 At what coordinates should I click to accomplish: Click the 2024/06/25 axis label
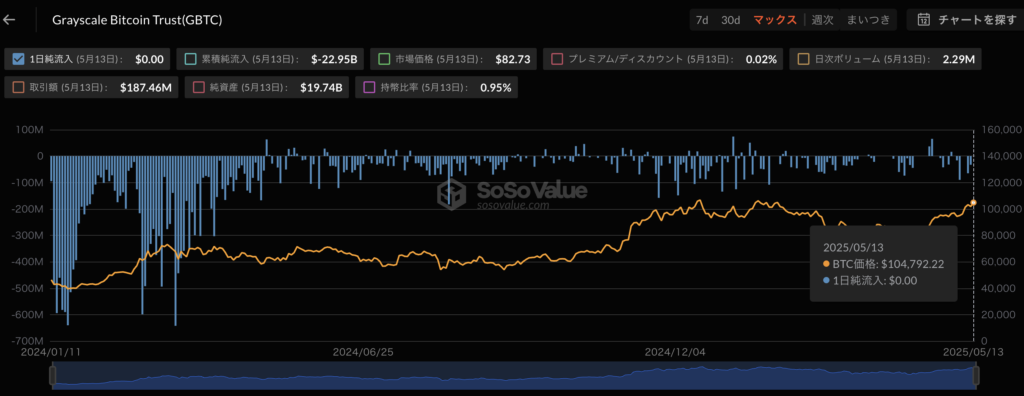pos(362,352)
